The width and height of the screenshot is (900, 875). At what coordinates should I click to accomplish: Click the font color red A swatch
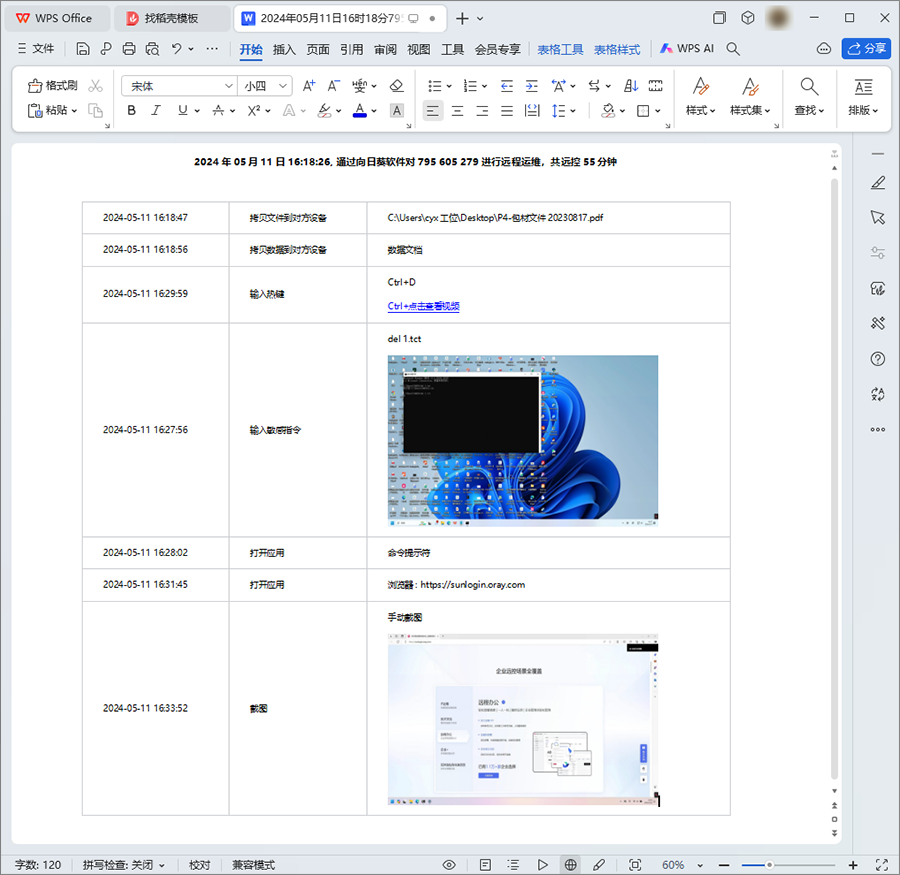point(359,110)
